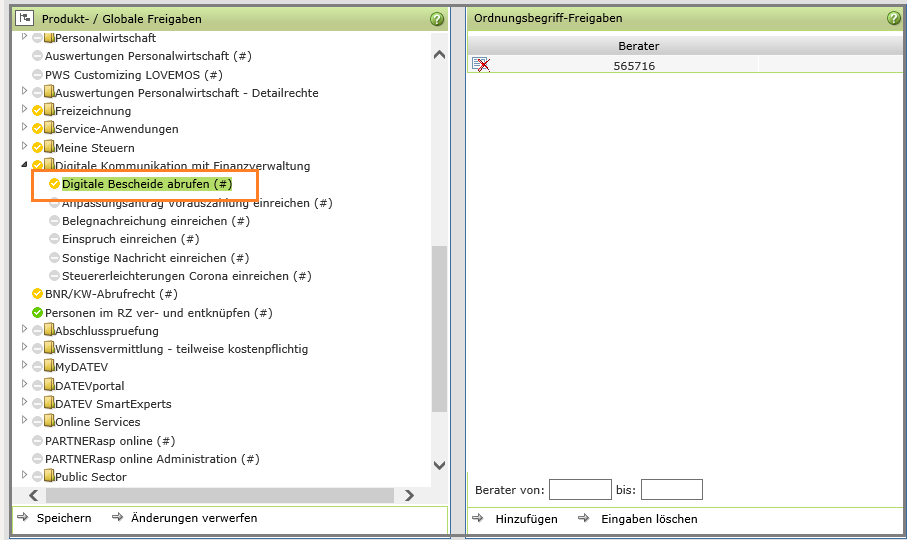Viewport: 907px width, 540px height.
Task: Click Speichern to save changes
Action: point(64,518)
